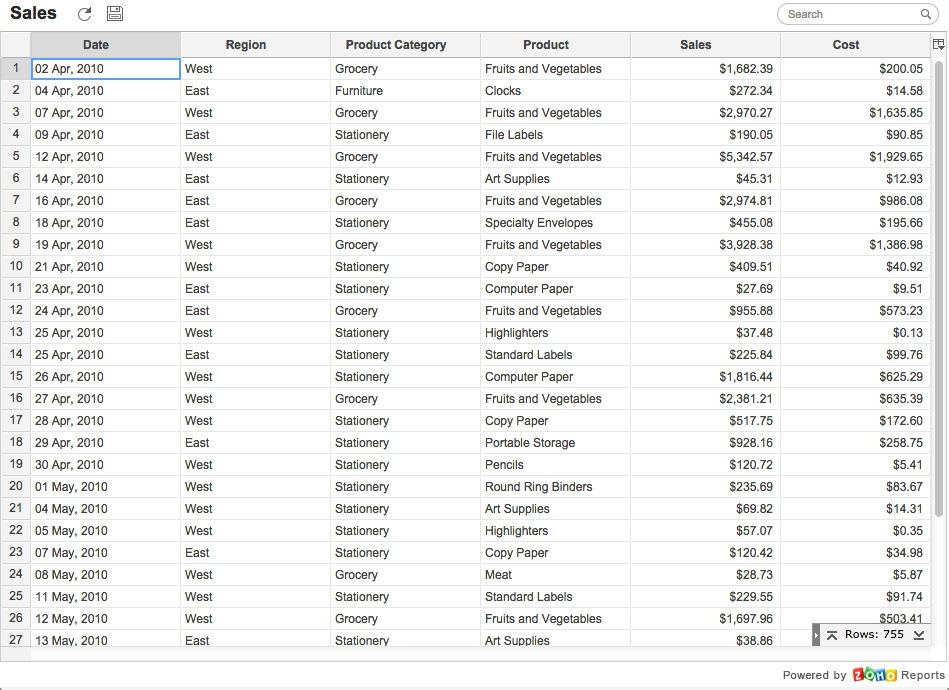Screen dimensions: 949x690
Task: Click the Zoho logo in the footer
Action: (874, 675)
